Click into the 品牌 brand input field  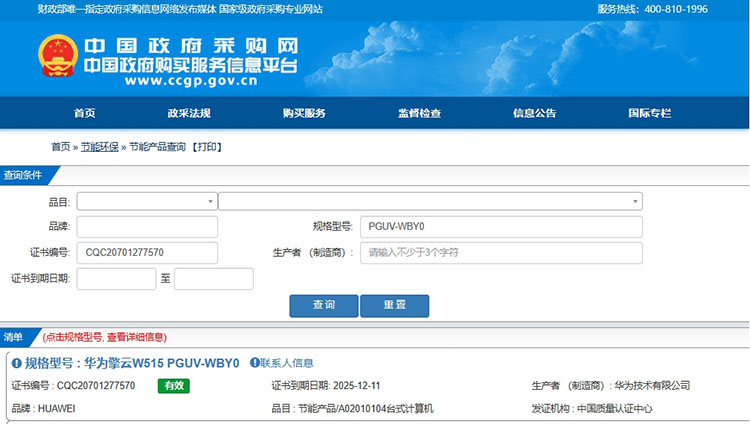coord(146,227)
